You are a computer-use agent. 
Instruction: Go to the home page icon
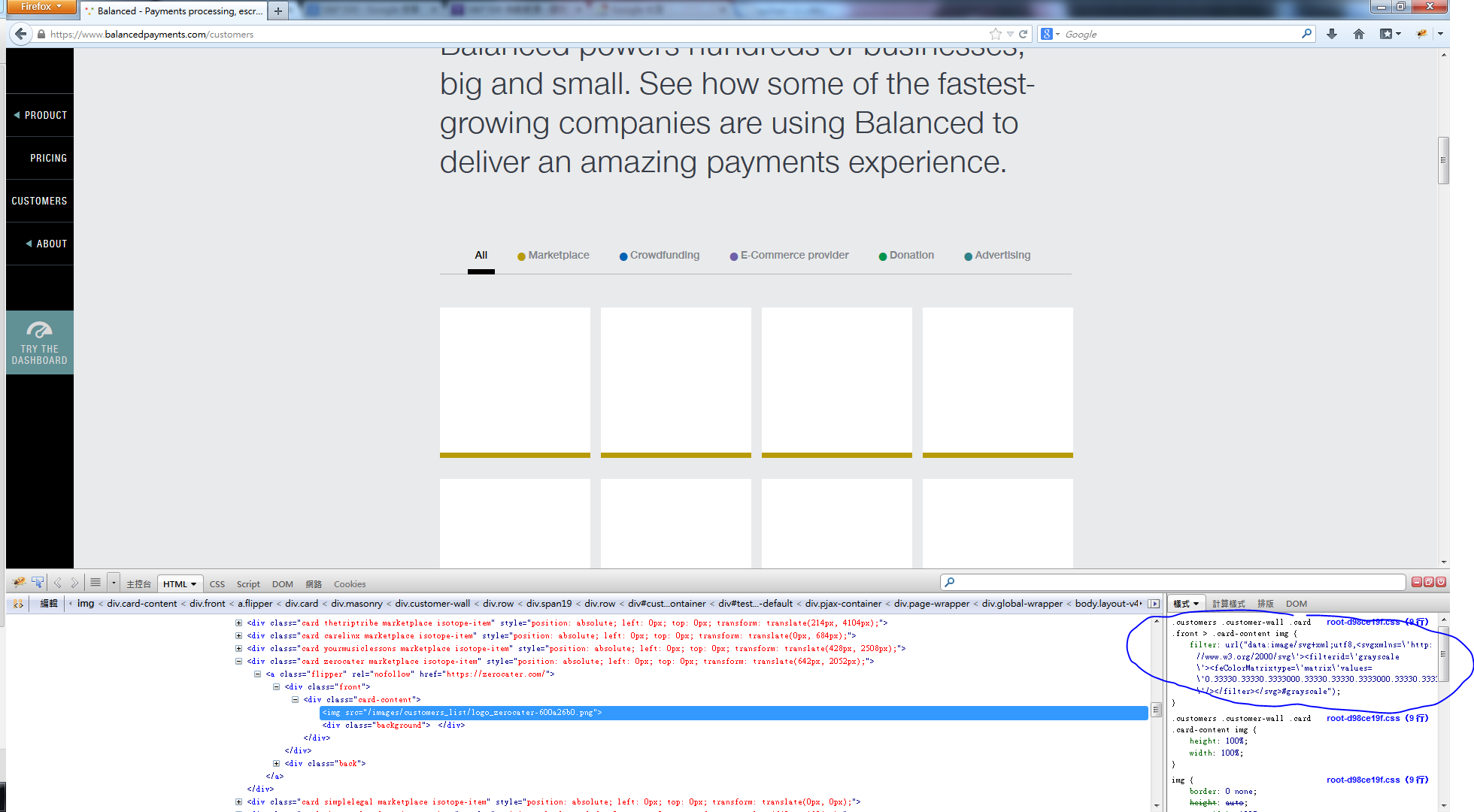coord(1359,34)
